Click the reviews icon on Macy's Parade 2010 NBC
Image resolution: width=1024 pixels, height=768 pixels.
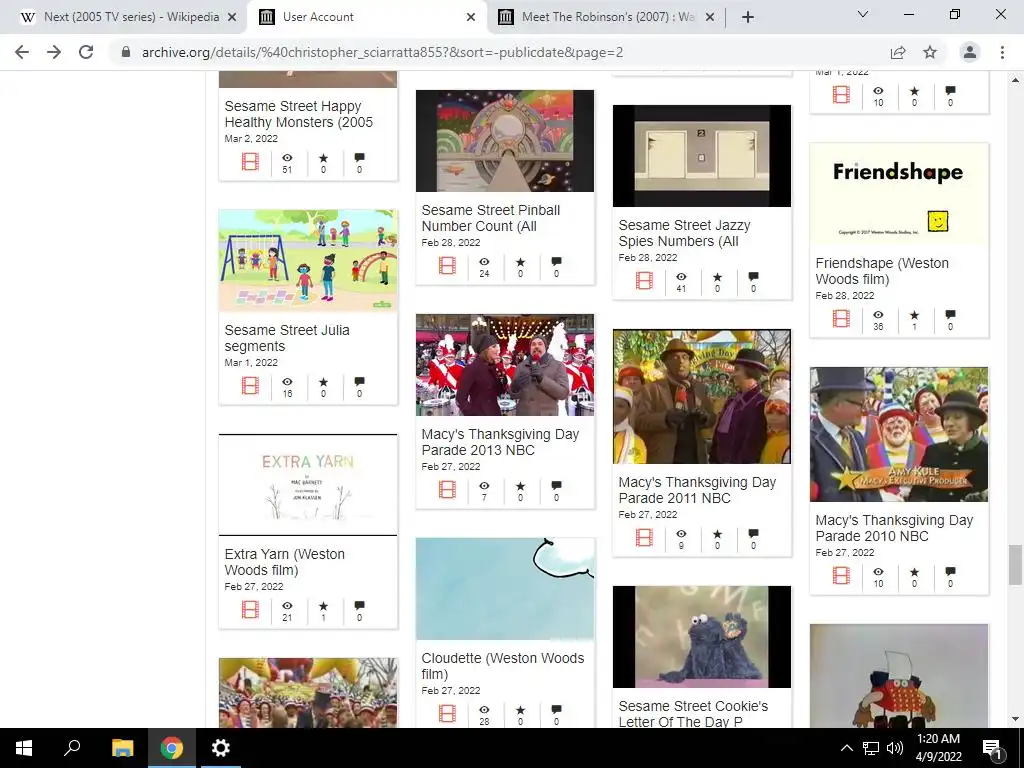(x=950, y=571)
